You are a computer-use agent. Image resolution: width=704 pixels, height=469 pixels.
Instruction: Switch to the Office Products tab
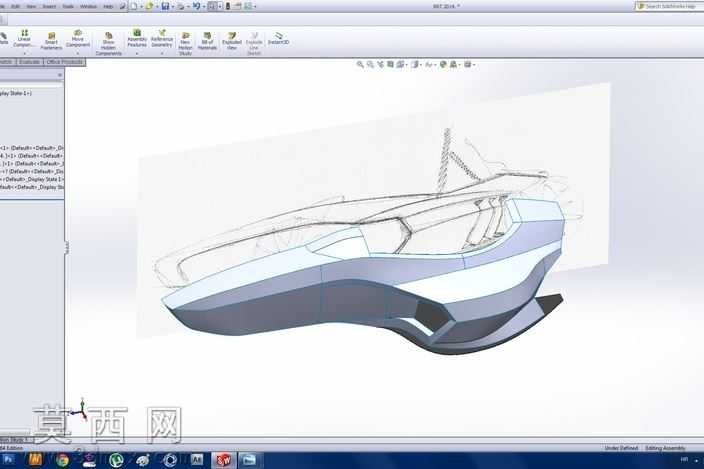(65, 62)
